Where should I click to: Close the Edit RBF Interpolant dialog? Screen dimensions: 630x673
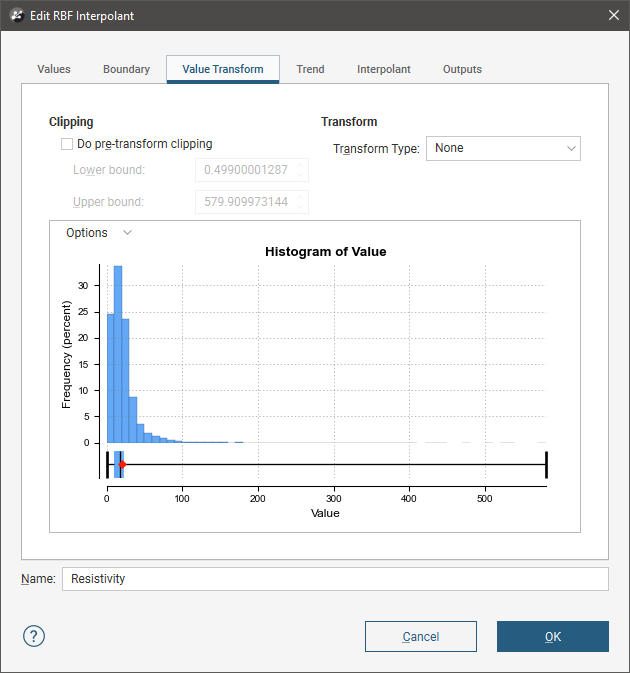(612, 16)
